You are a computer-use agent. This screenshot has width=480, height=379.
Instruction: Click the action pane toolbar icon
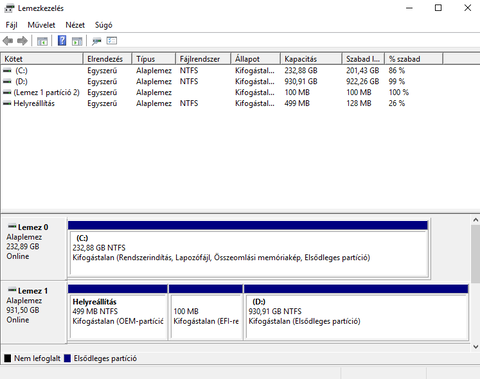[77, 41]
